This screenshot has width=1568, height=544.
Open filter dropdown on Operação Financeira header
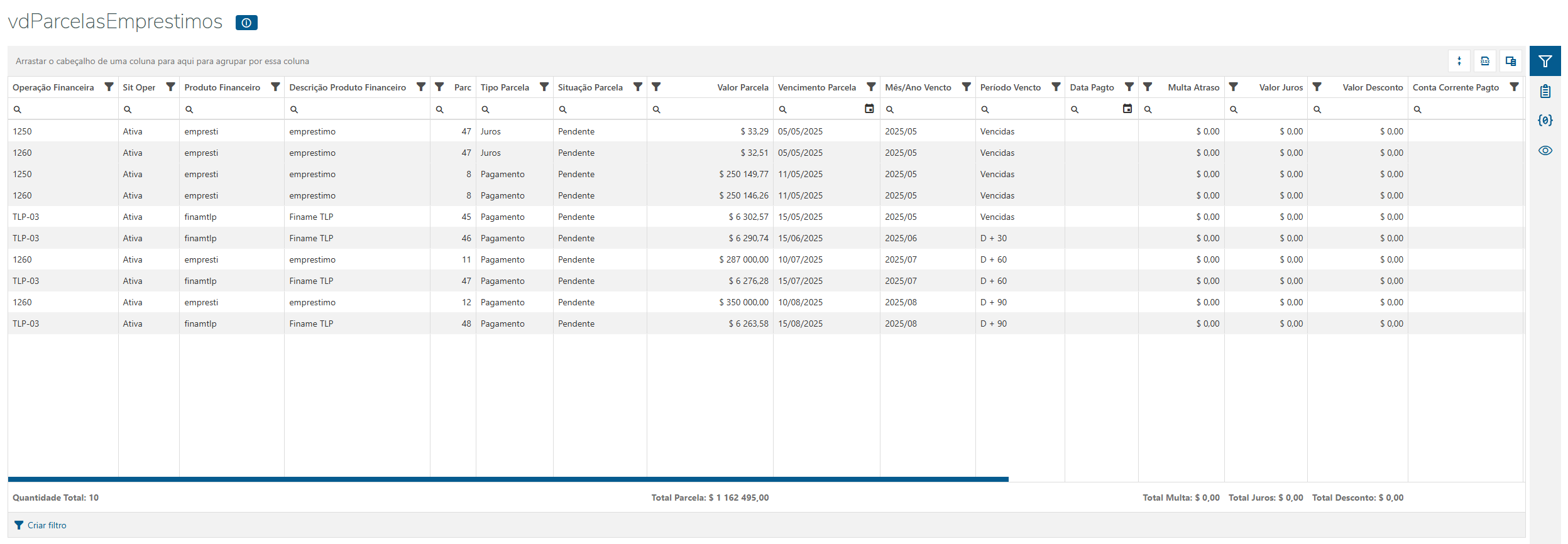109,87
